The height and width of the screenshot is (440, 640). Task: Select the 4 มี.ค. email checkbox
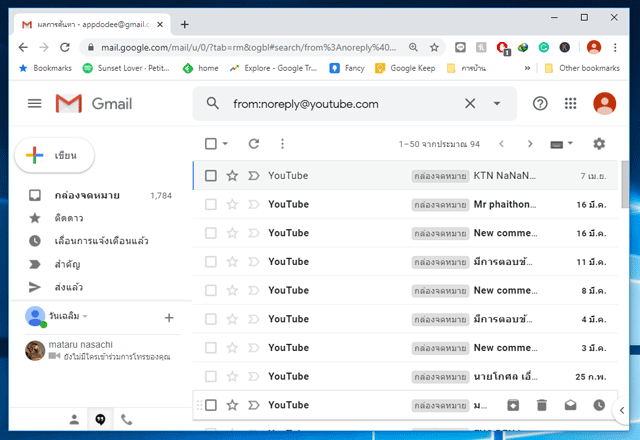[211, 319]
